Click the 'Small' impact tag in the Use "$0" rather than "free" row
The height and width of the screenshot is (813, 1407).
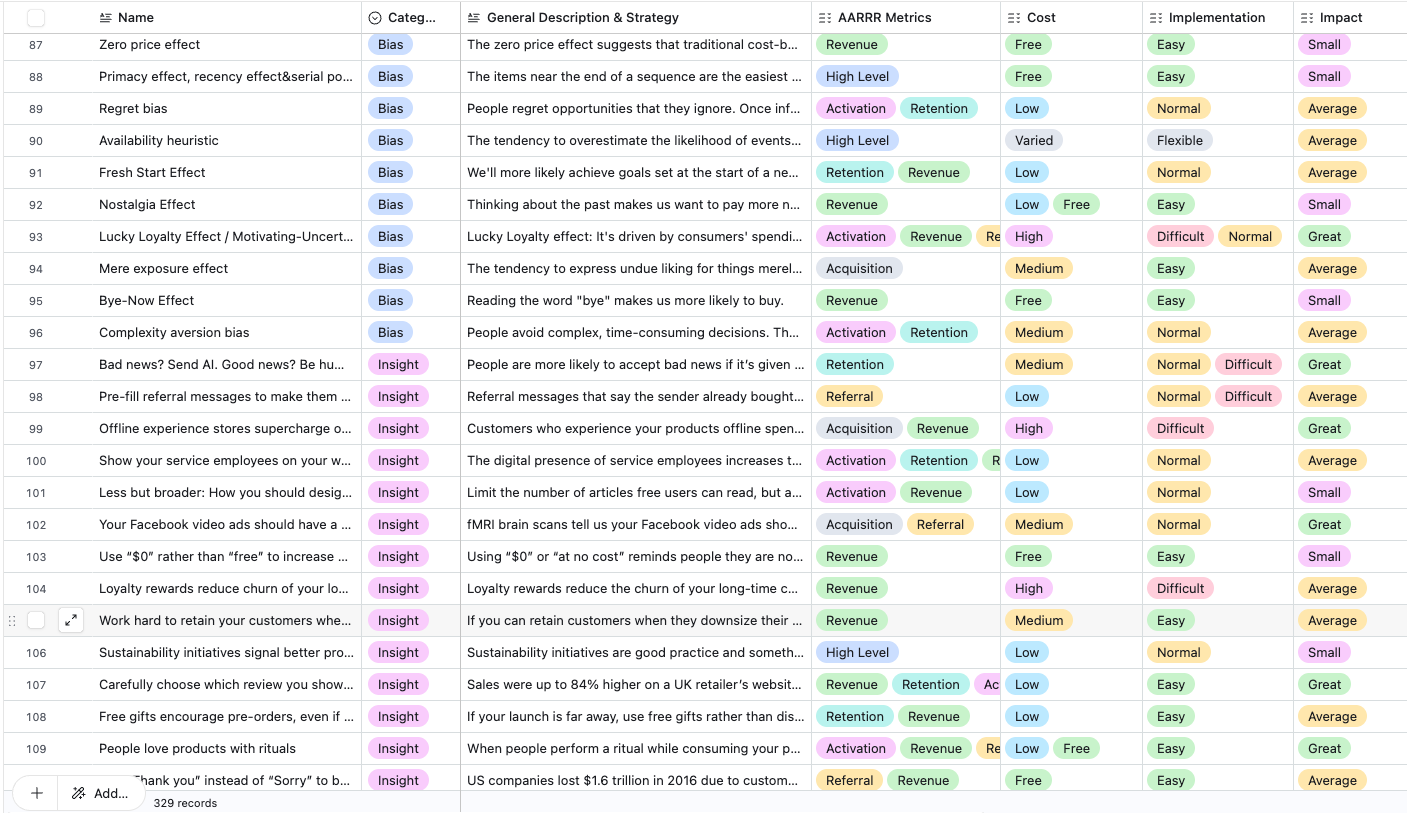[x=1324, y=556]
